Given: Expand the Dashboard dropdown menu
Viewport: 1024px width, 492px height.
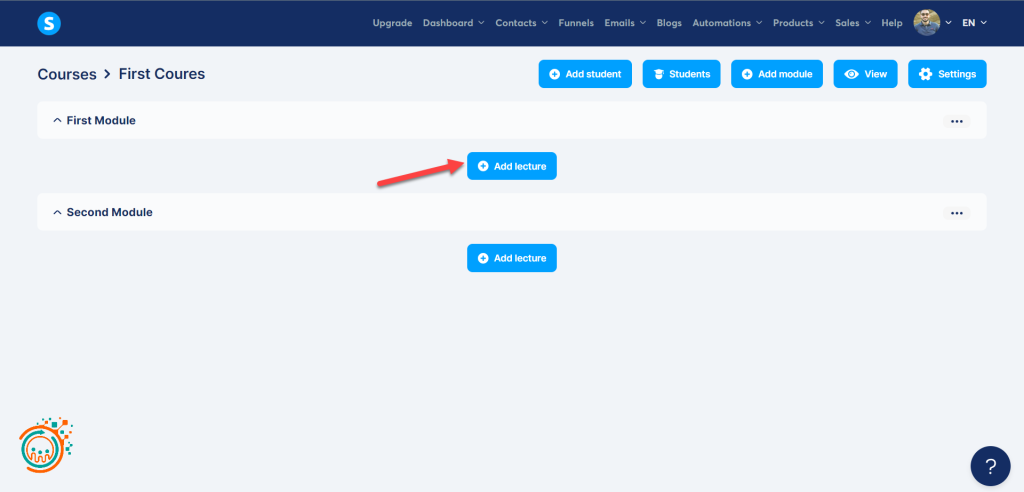Looking at the screenshot, I should (453, 23).
